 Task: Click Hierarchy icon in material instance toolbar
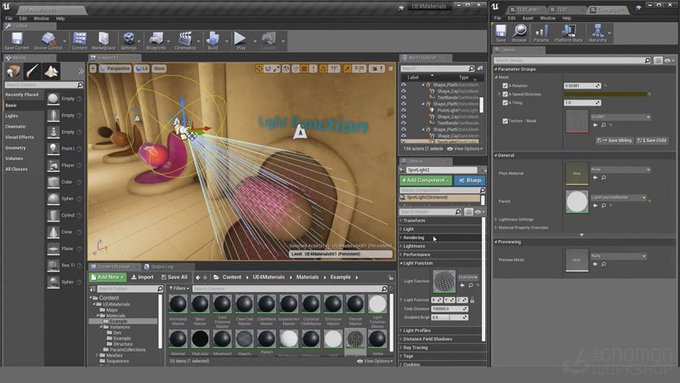pos(598,33)
